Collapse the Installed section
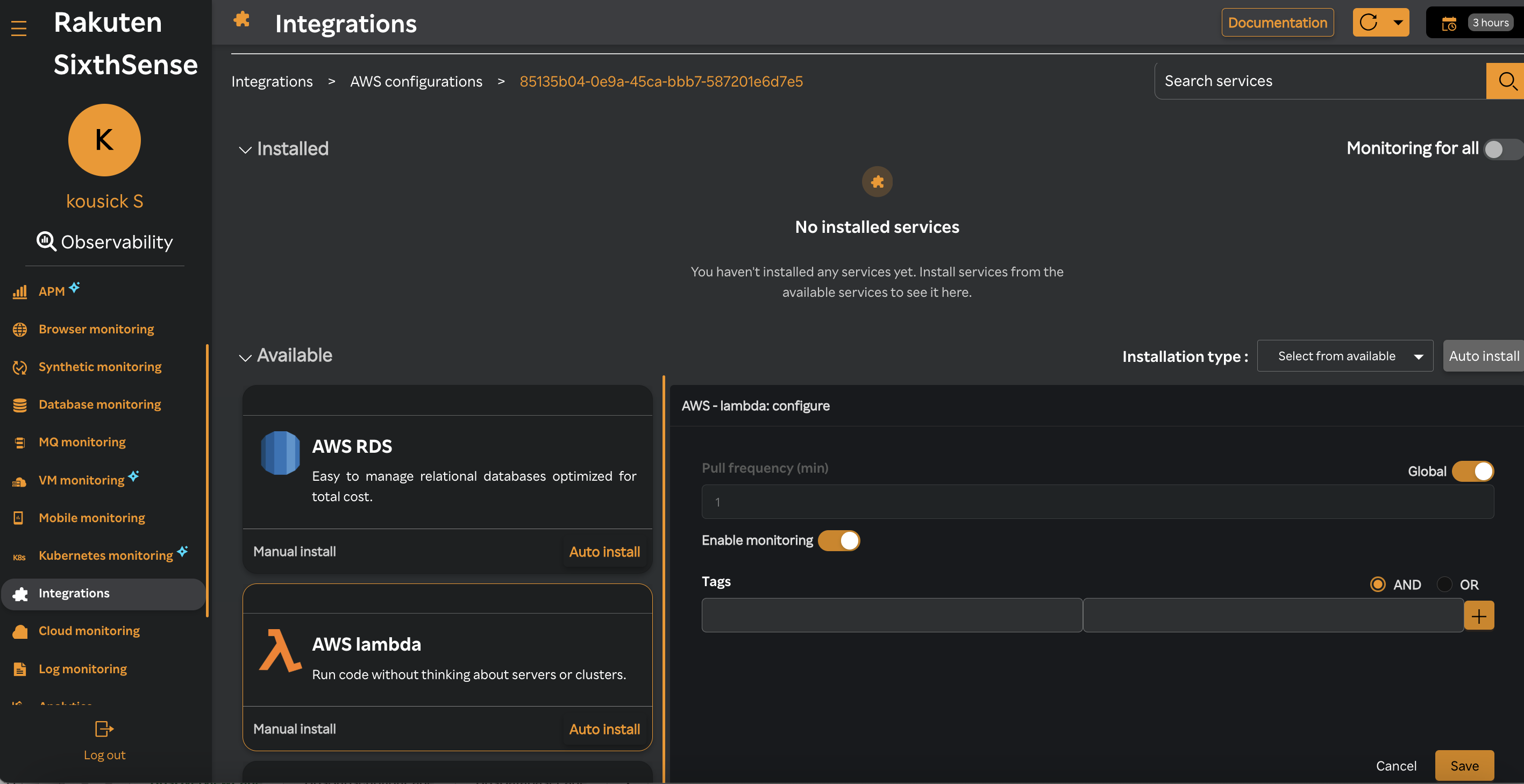Viewport: 1524px width, 784px height. [x=245, y=149]
